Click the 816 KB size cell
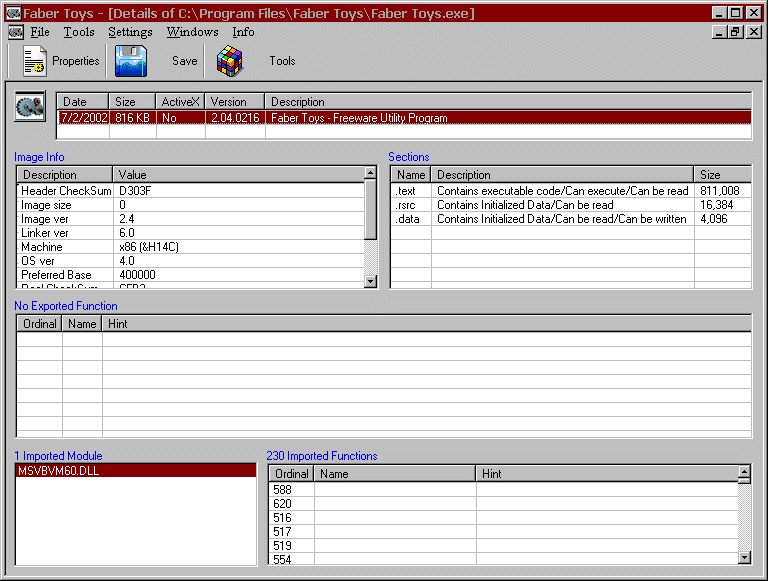 coord(132,118)
